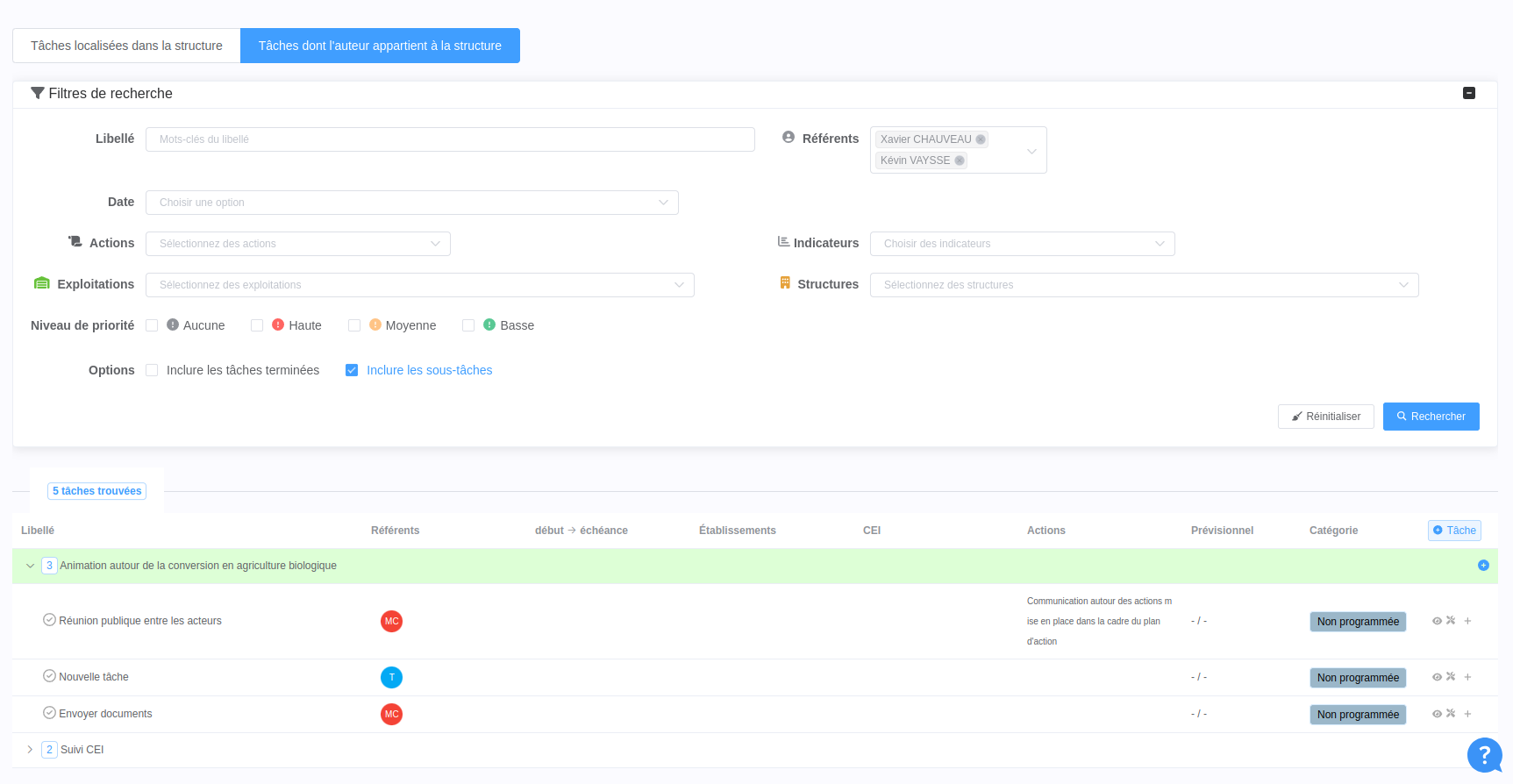
Task: Switch to Tâches localisées dans la structure tab
Action: pos(126,46)
